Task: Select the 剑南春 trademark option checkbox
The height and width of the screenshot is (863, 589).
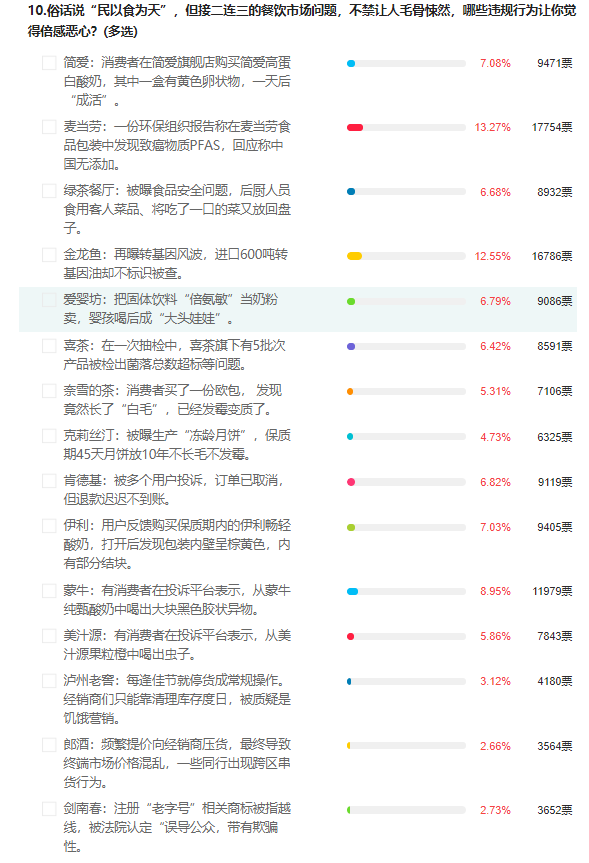Action: [49, 809]
